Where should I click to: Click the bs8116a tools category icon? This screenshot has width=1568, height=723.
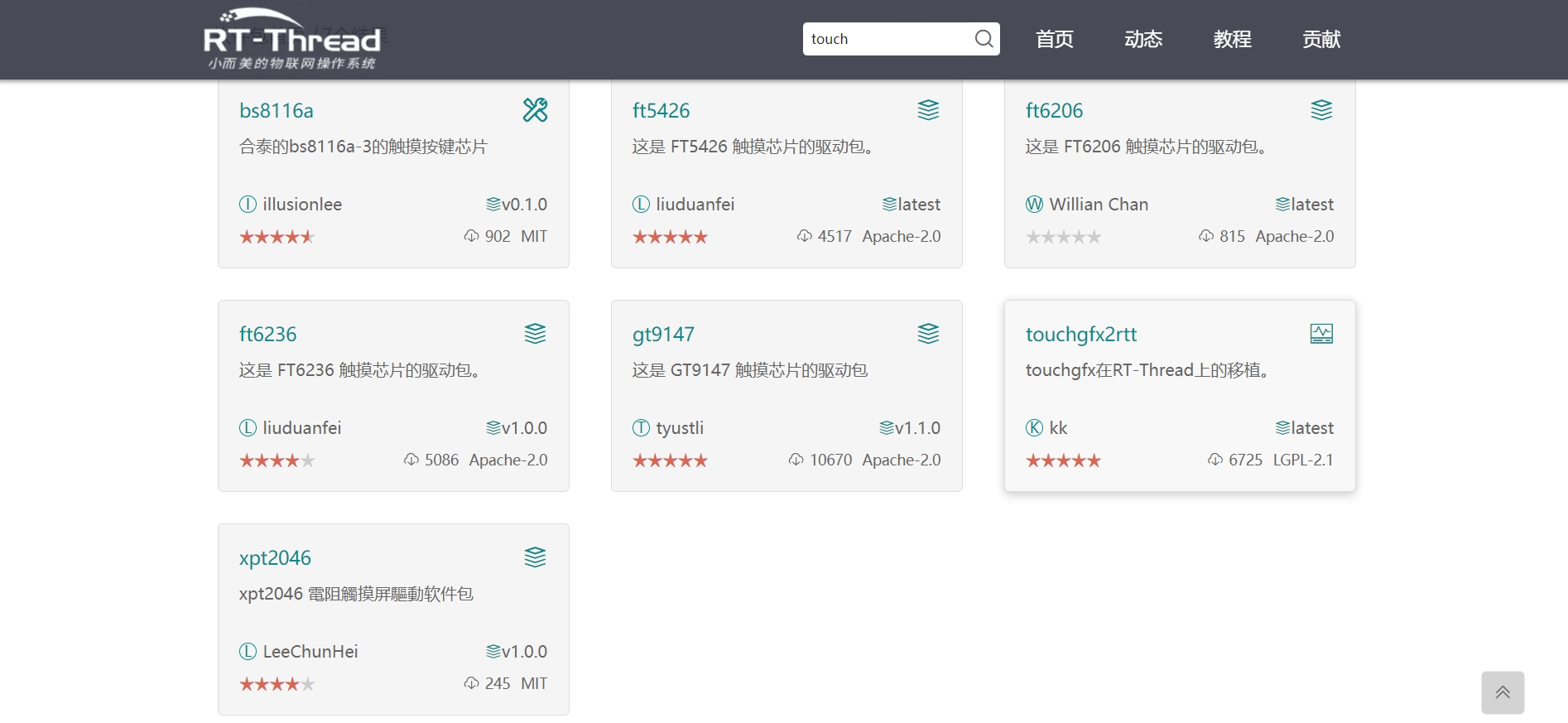pos(535,110)
